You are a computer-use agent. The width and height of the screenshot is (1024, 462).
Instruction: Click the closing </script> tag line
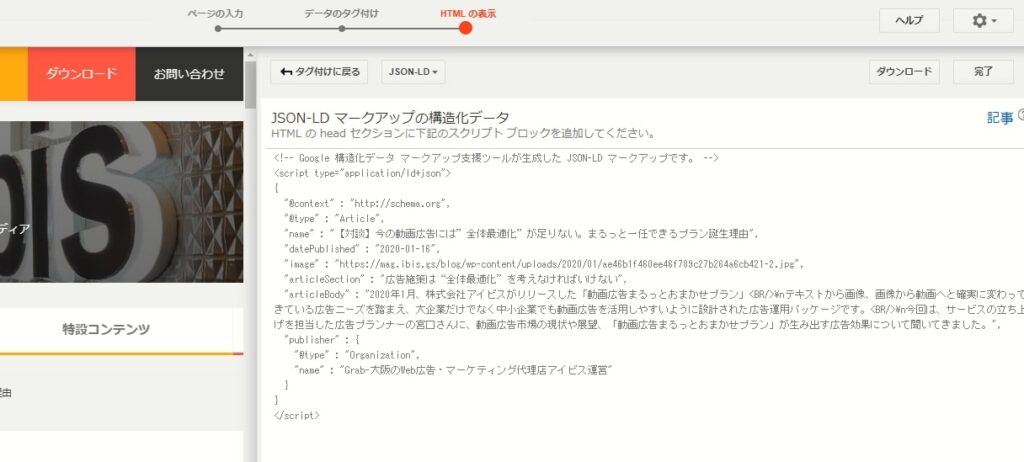pyautogui.click(x=296, y=415)
